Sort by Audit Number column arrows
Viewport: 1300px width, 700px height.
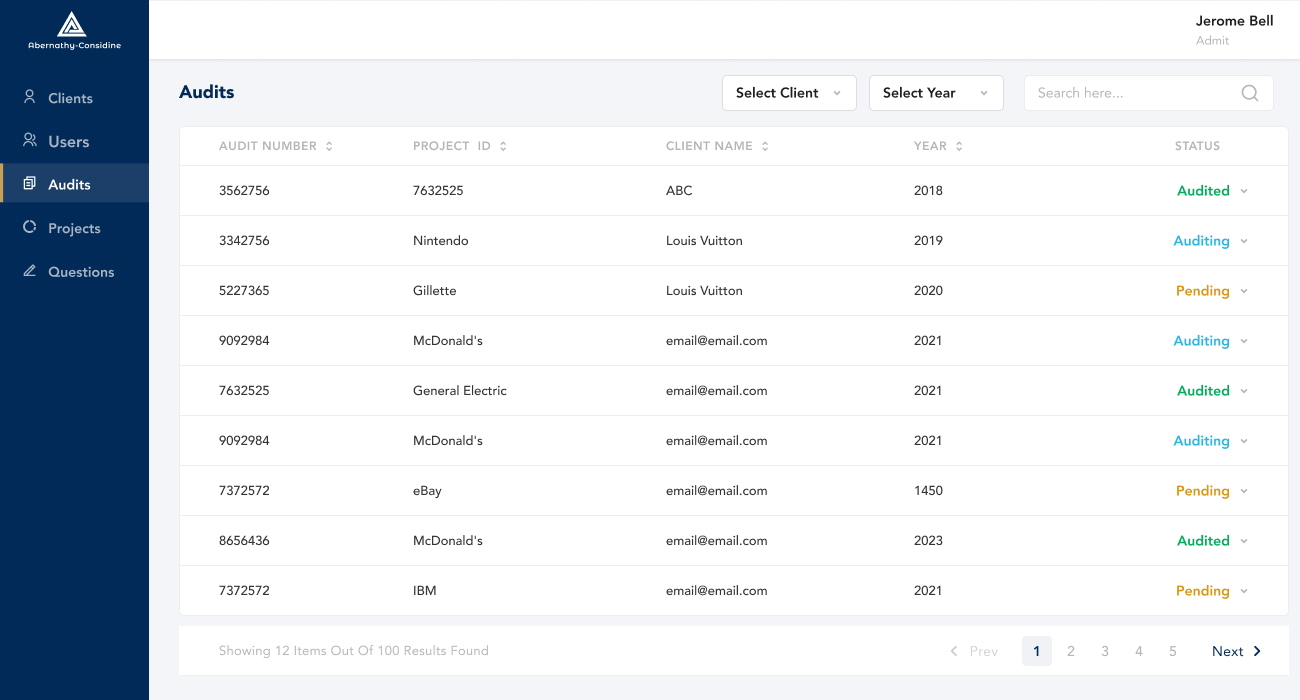(329, 146)
